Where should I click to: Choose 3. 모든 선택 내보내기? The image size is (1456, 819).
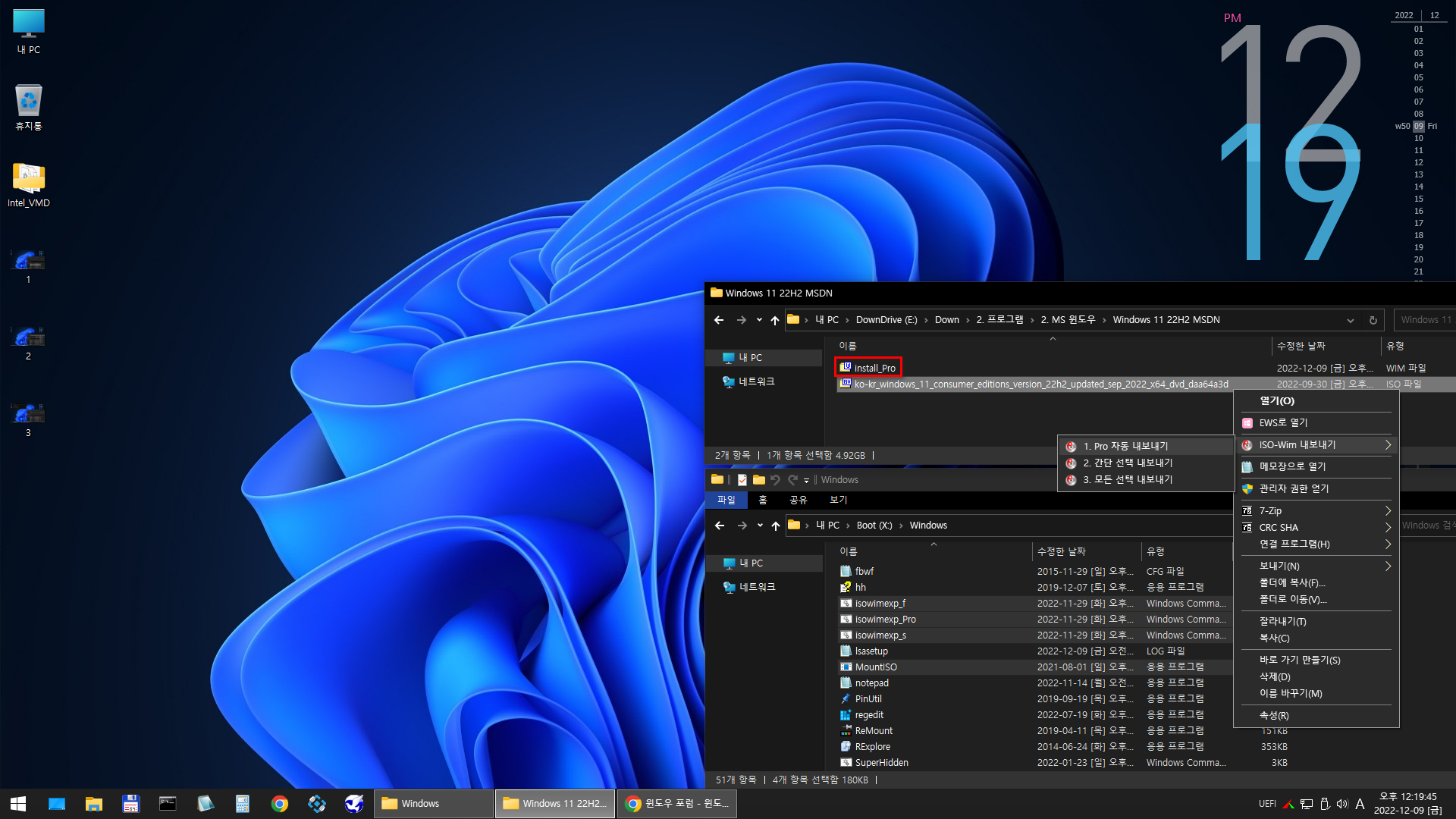(1146, 480)
